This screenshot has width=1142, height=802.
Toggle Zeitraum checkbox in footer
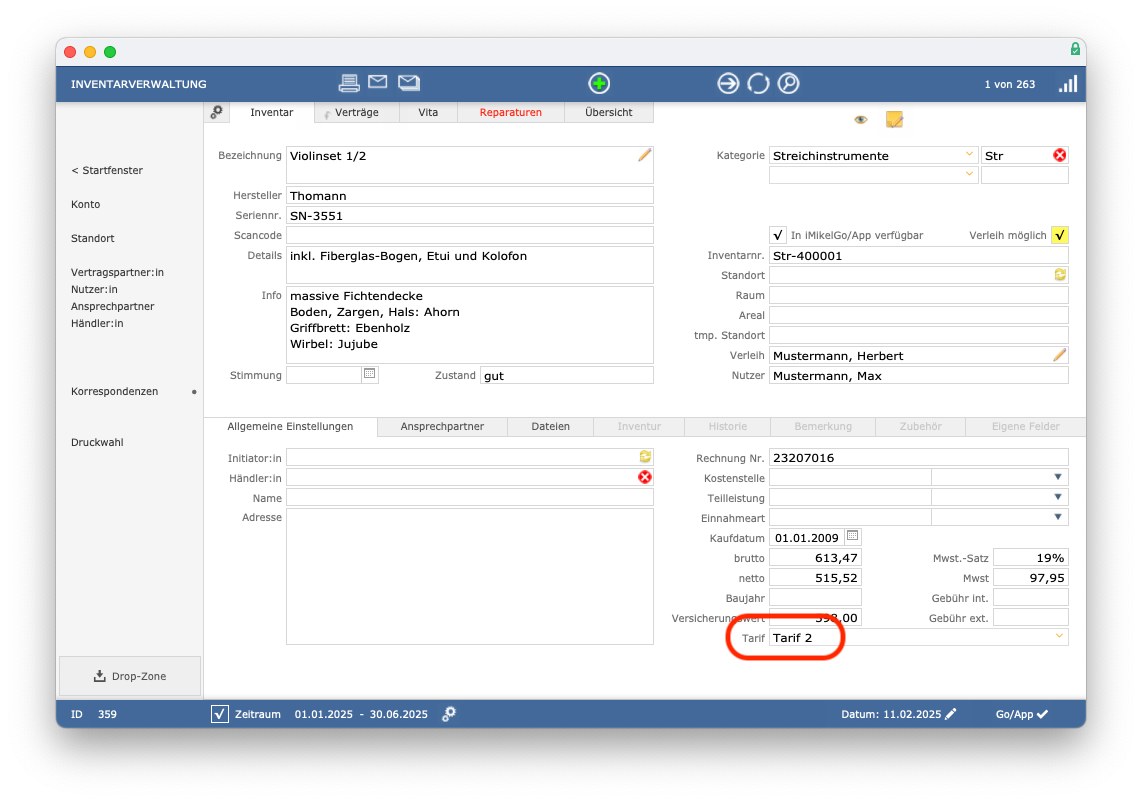(x=219, y=714)
